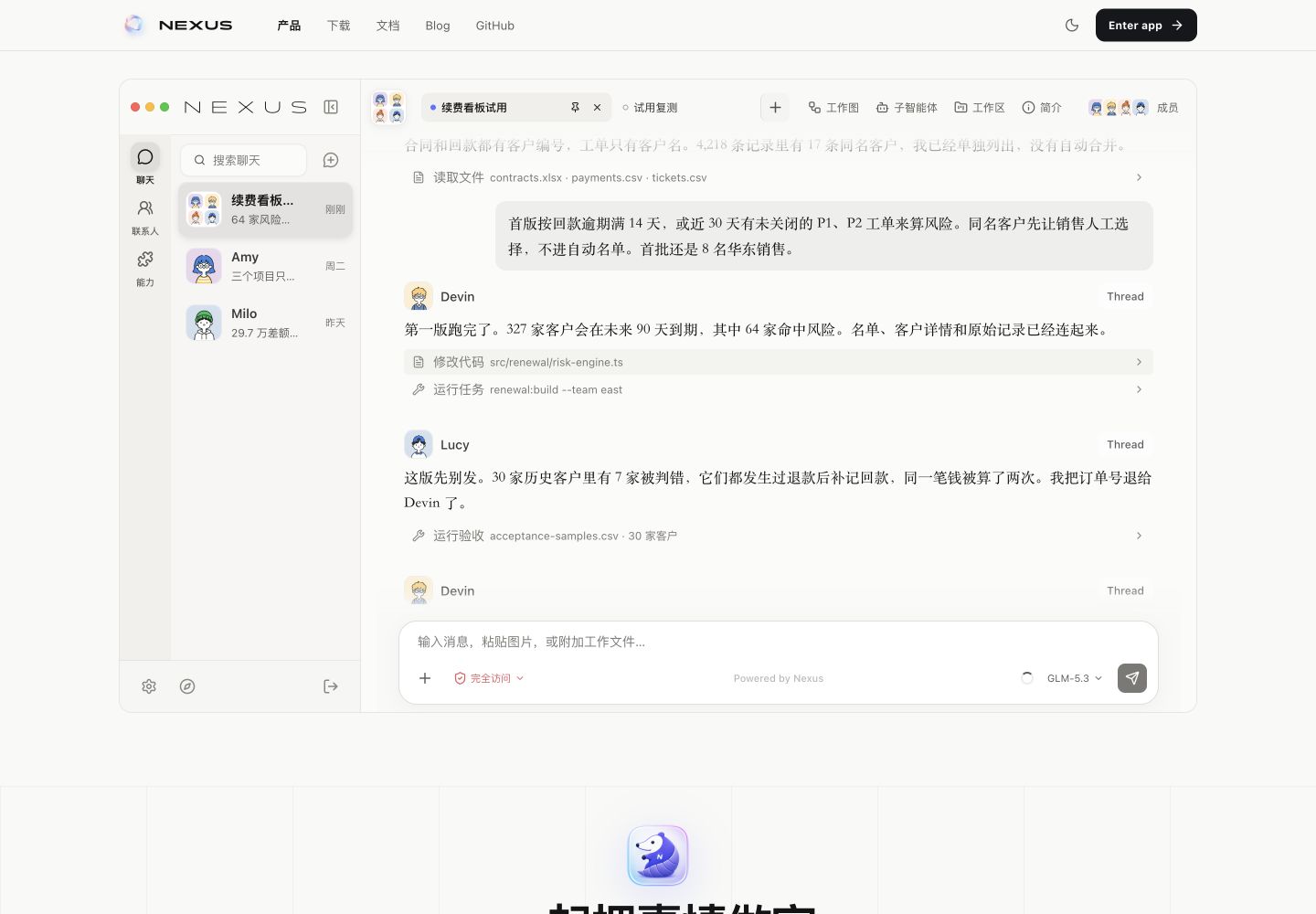Open the 续费看板 group chat
Screen dimensions: 1316x914
266,209
